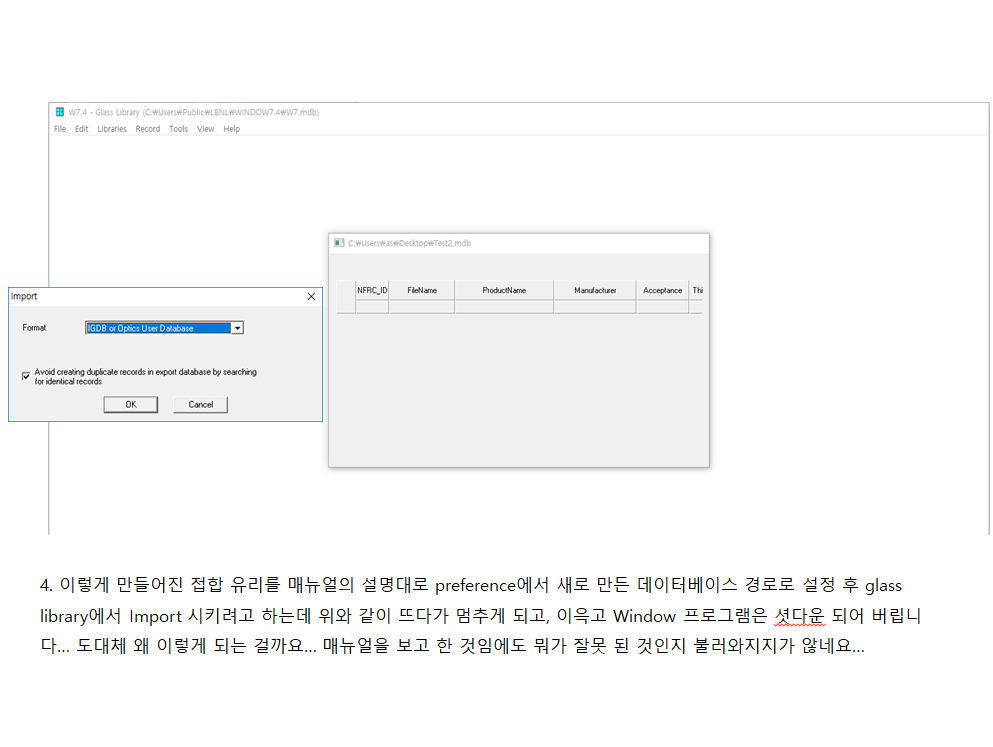Open the Record menu
Viewport: 993px width, 747px height.
148,129
